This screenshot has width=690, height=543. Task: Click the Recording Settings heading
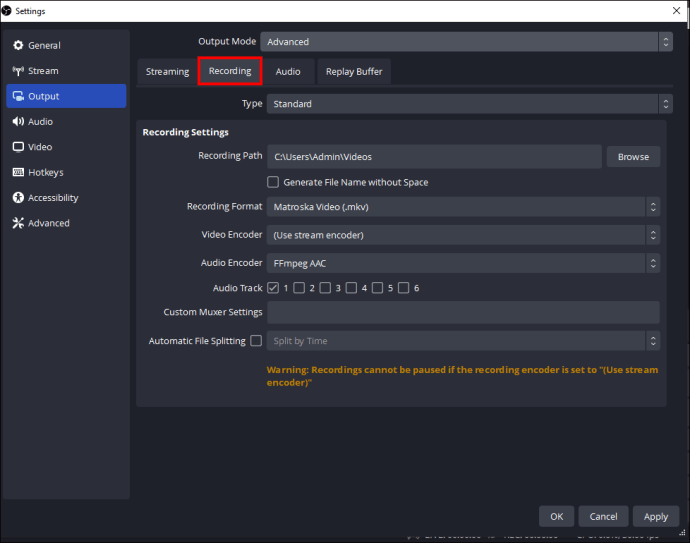185,132
